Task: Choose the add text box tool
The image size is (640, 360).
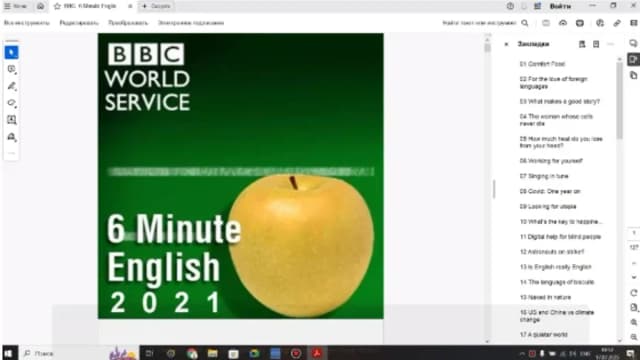Action: point(11,120)
